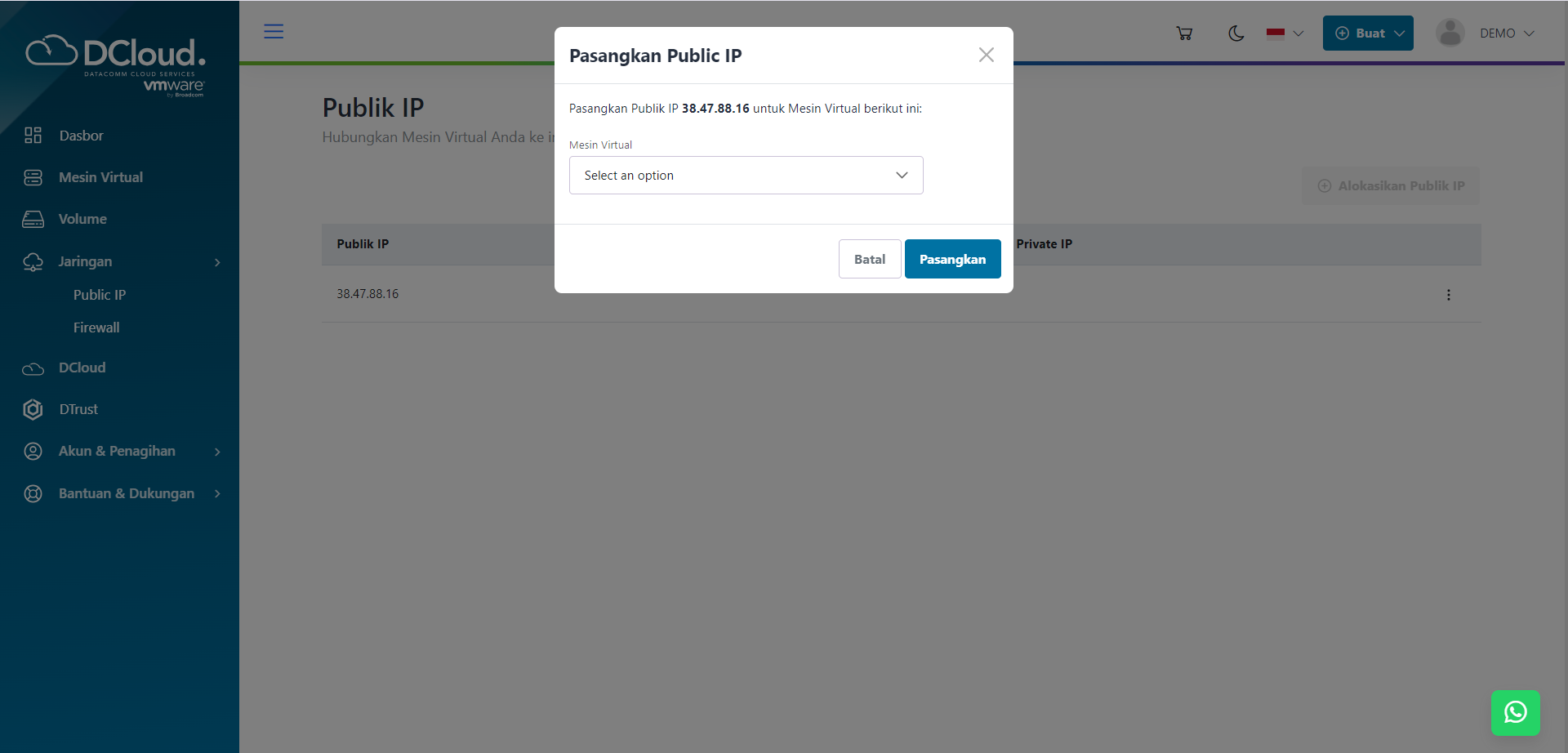Click the DEMO account profile avatar

pos(1450,33)
